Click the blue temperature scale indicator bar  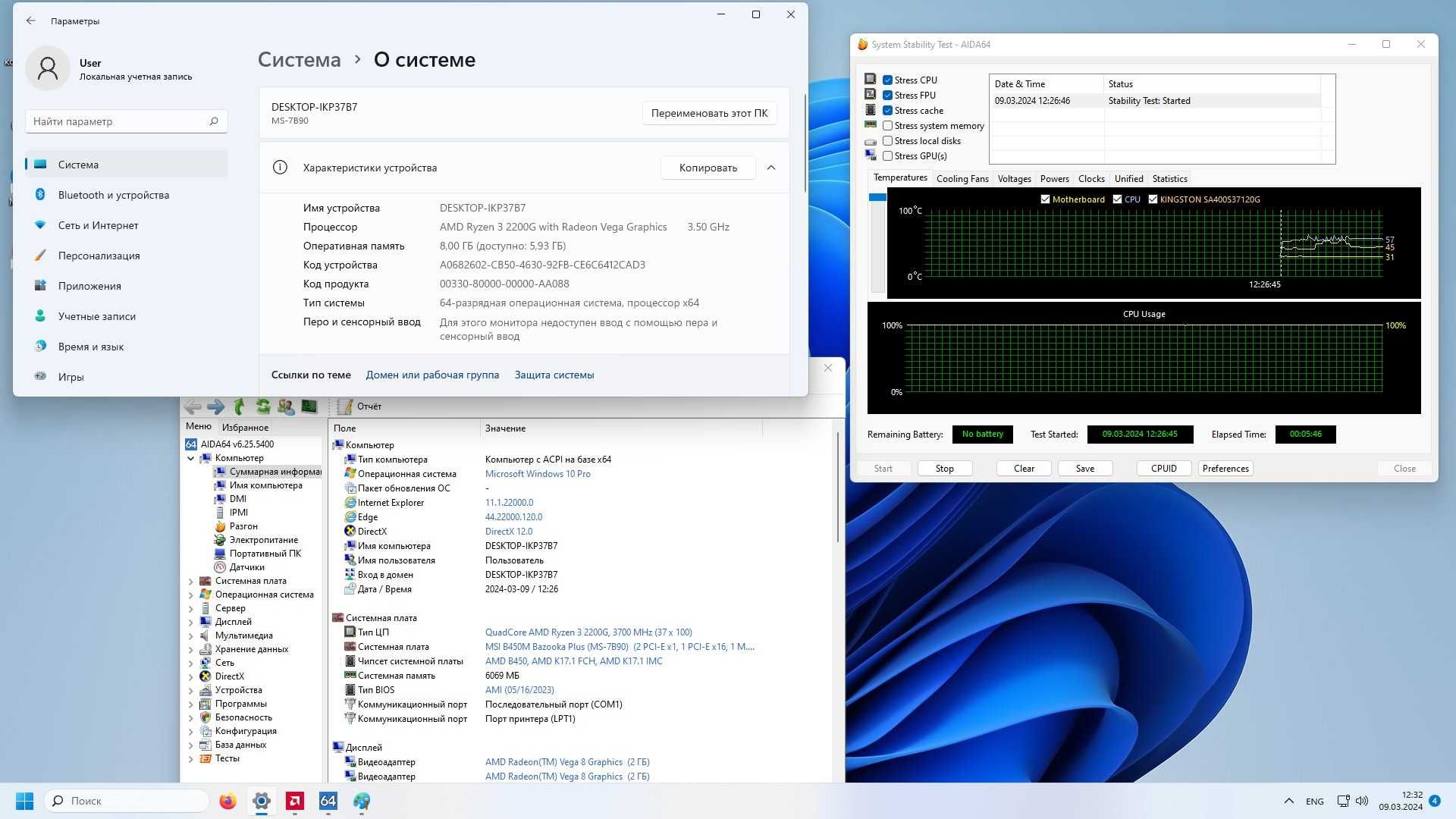tap(877, 197)
